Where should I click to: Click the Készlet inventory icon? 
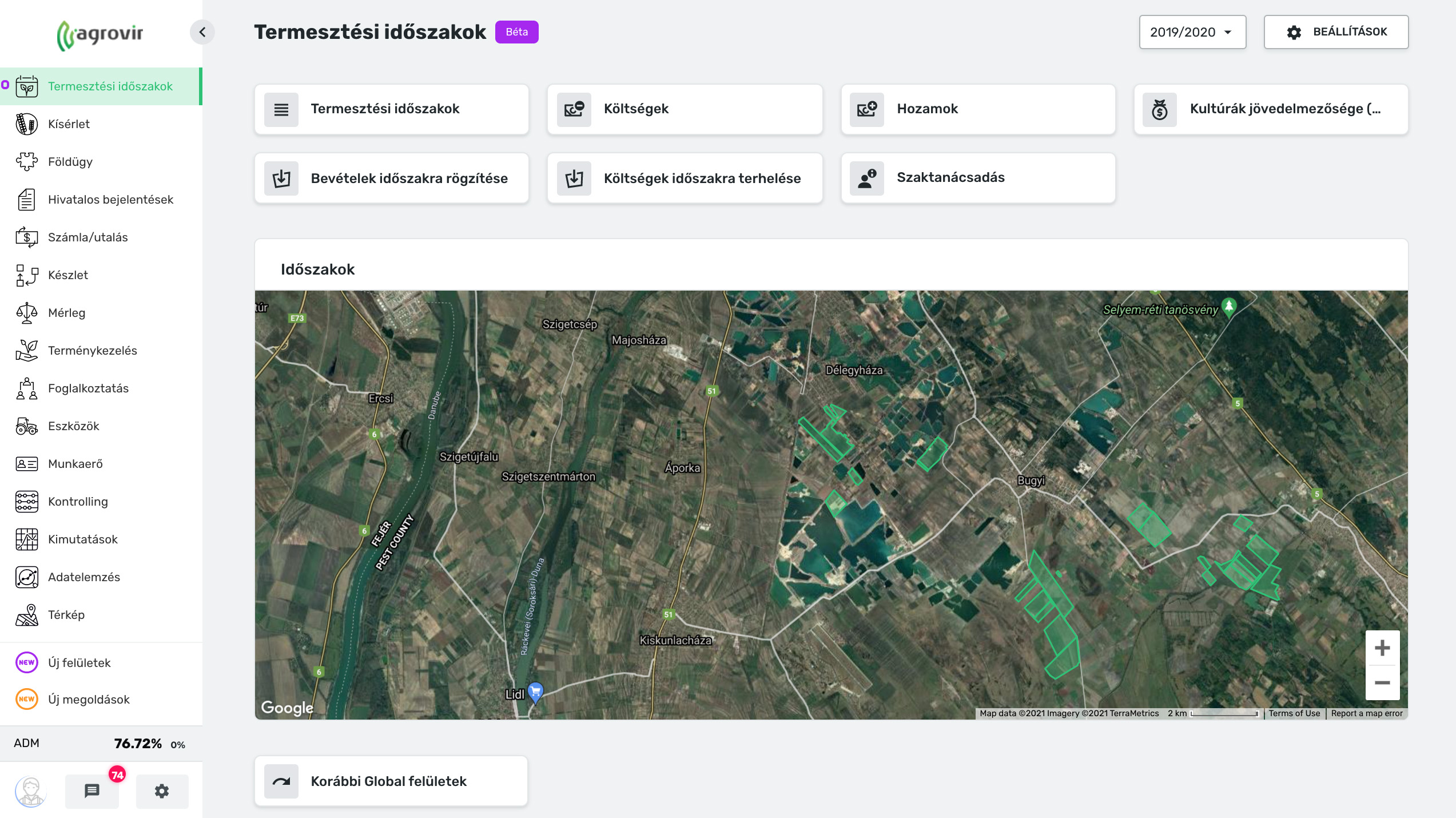pos(27,275)
